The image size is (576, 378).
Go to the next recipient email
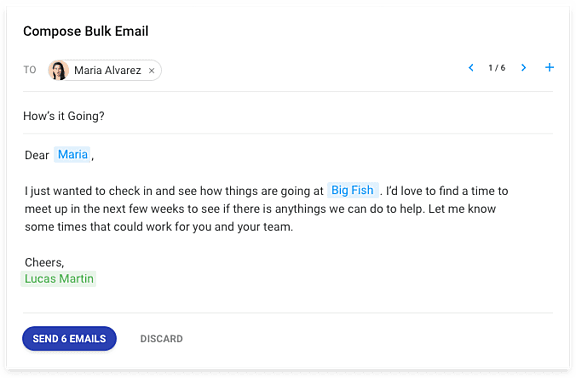[523, 68]
